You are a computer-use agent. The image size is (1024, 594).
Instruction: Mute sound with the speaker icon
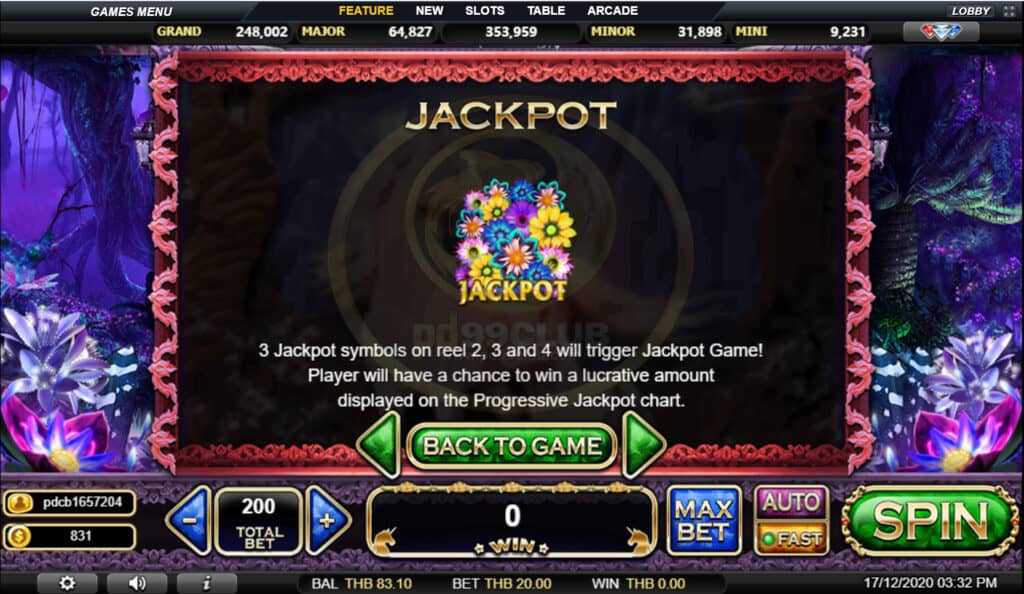(137, 583)
